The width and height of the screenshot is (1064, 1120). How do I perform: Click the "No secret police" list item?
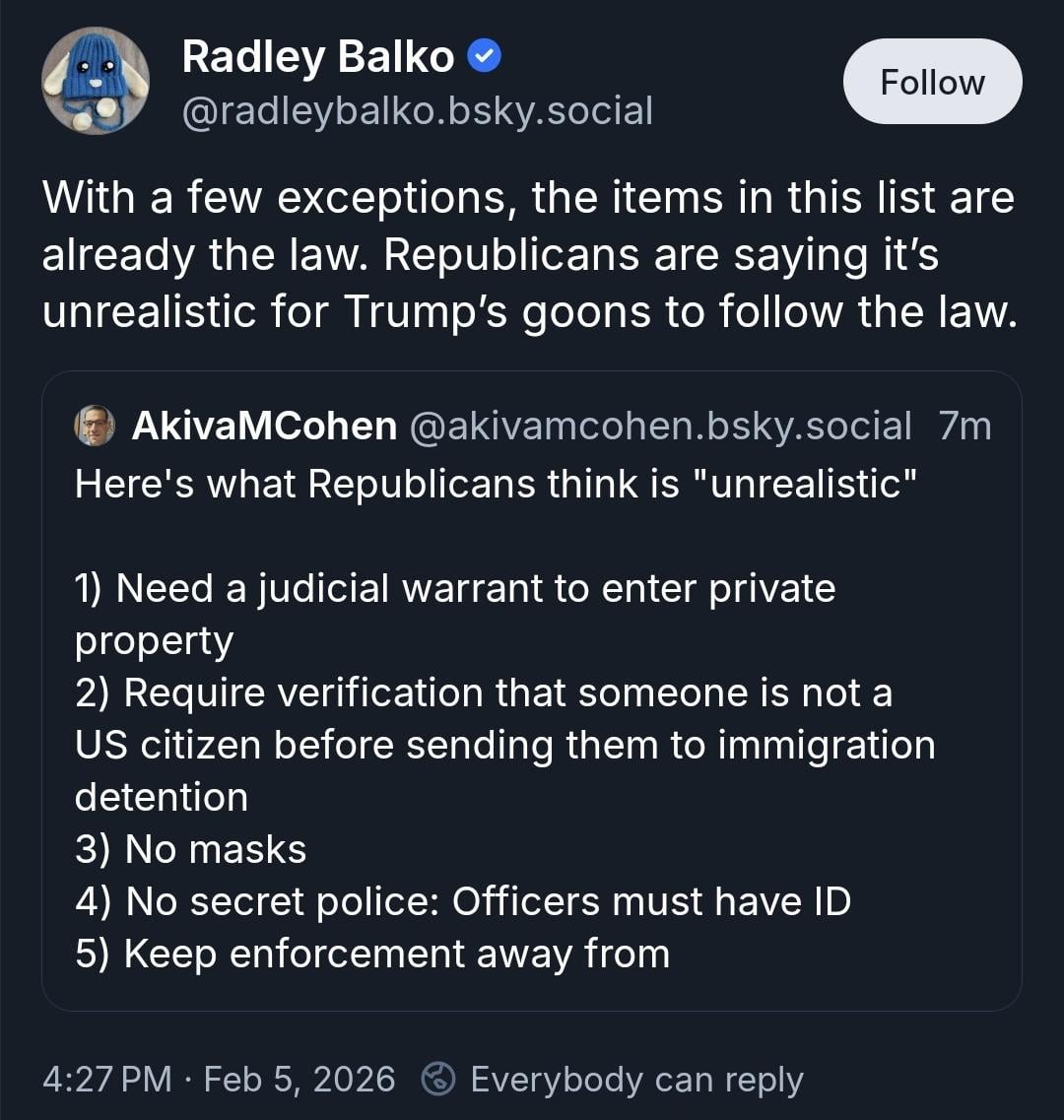(x=462, y=901)
